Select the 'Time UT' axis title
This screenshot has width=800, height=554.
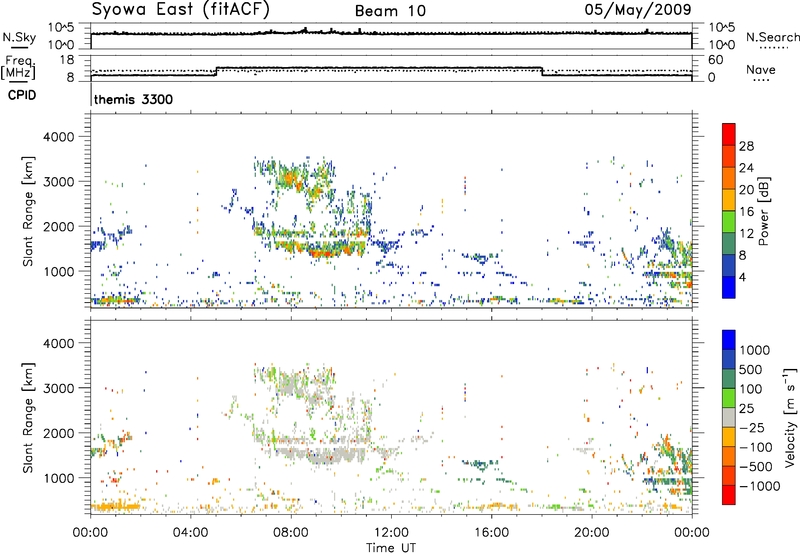pyautogui.click(x=391, y=548)
